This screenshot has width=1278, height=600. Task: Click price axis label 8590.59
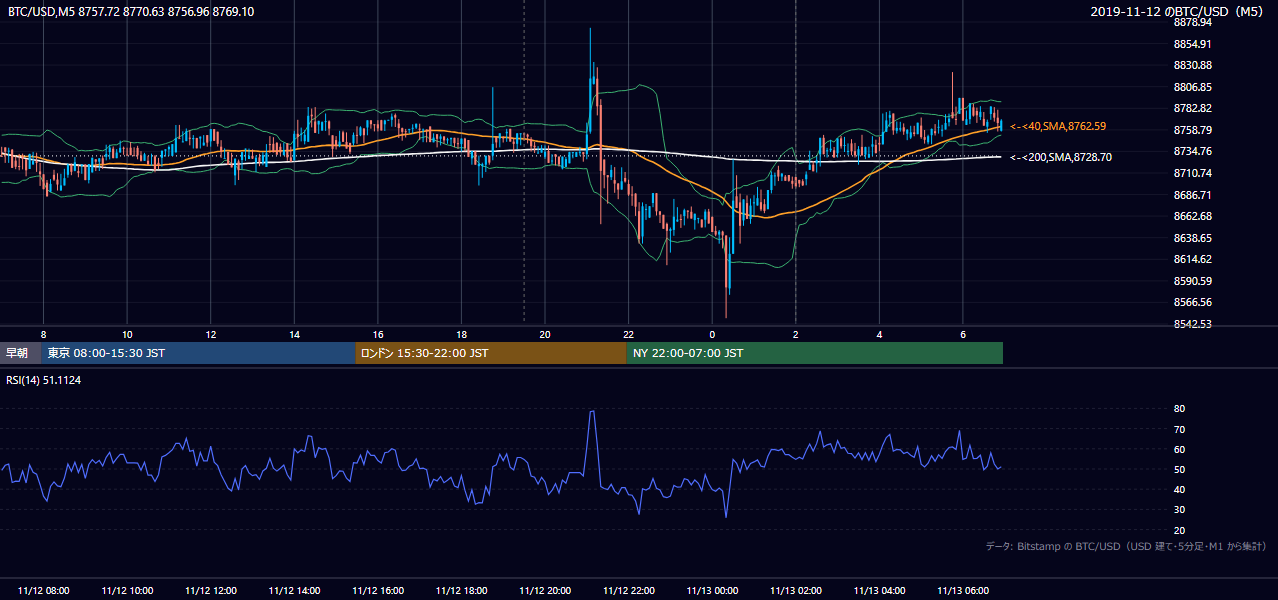coord(1192,281)
